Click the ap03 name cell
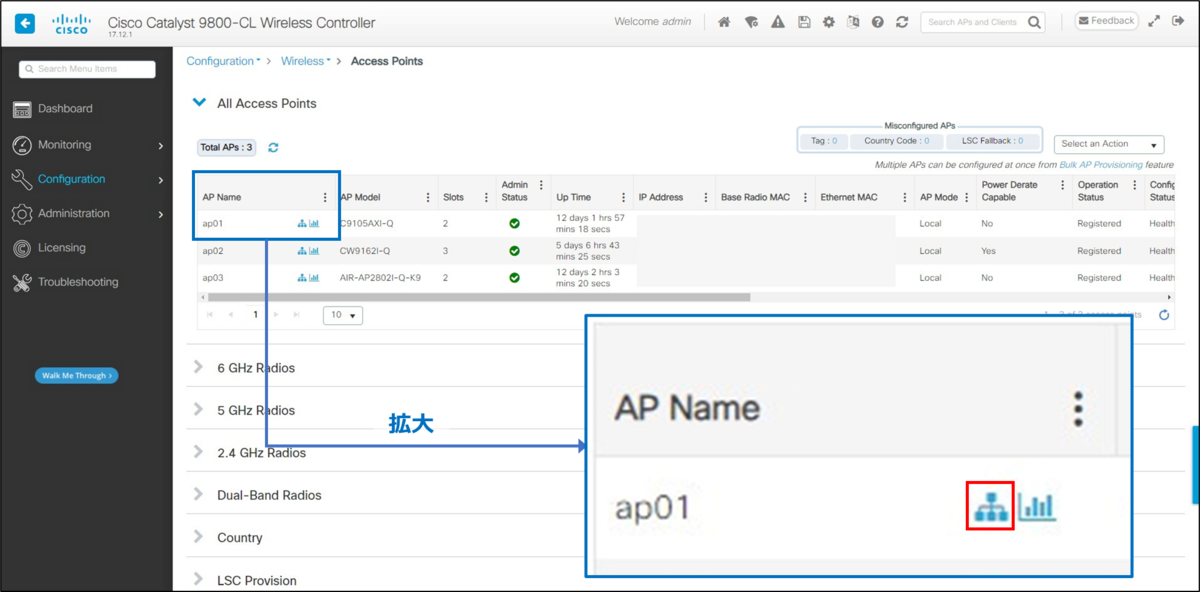The image size is (1200, 592). pyautogui.click(x=213, y=278)
